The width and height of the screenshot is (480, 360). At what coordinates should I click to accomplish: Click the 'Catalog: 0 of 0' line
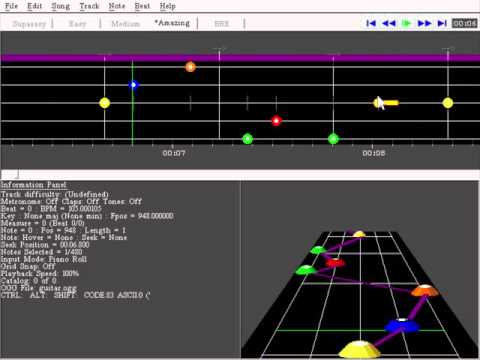point(28,281)
